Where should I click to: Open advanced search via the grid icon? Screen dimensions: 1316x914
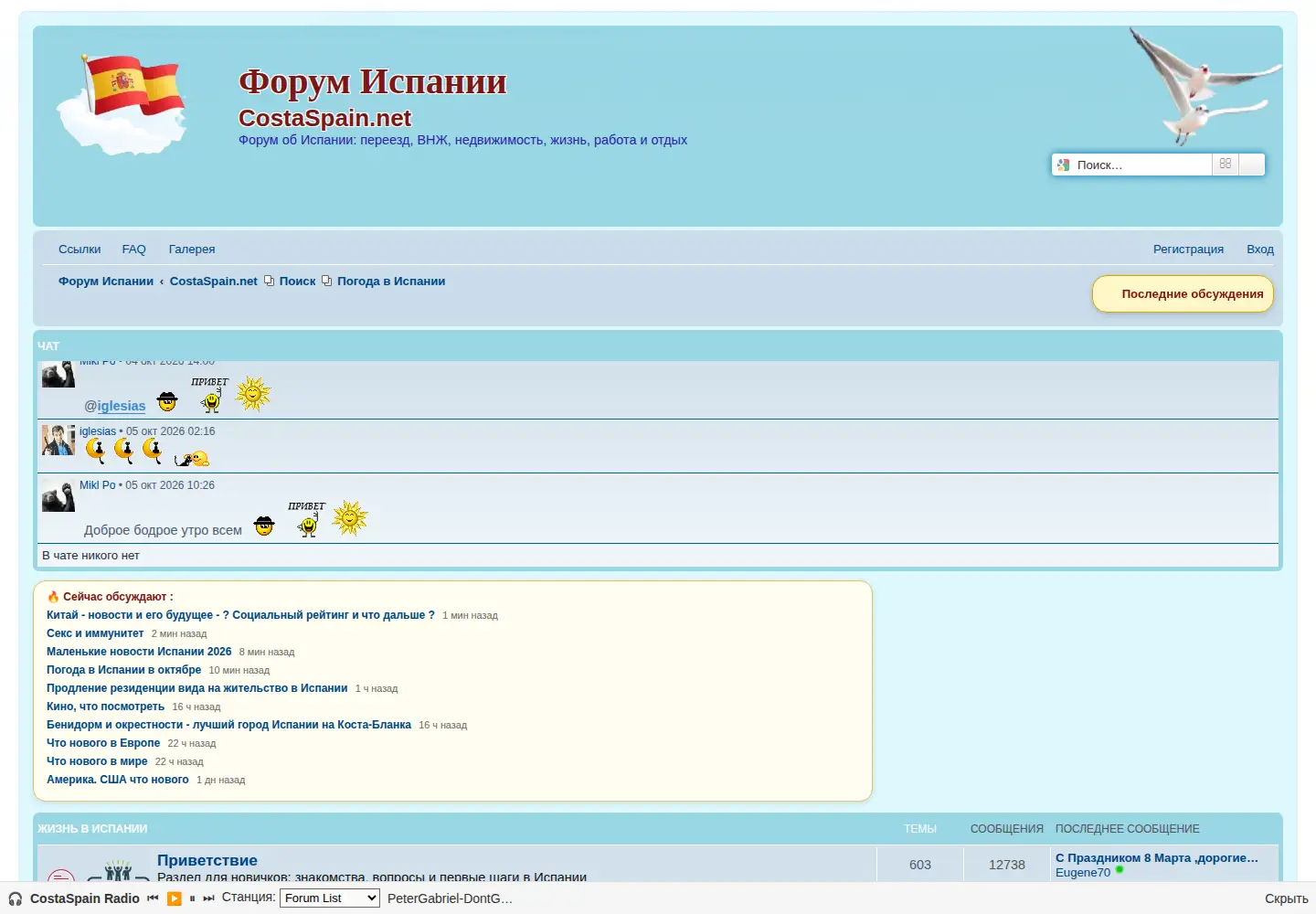click(1226, 165)
